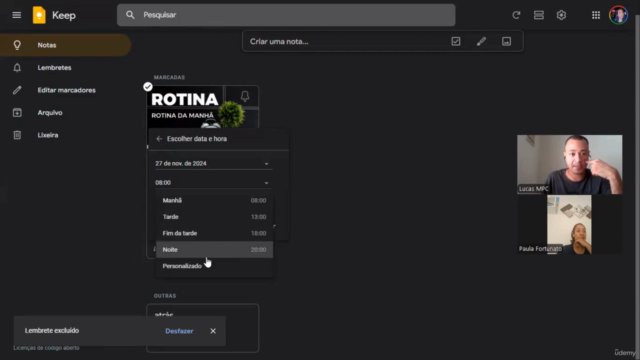Create a new note with image
This screenshot has width=640, height=360.
click(x=507, y=41)
